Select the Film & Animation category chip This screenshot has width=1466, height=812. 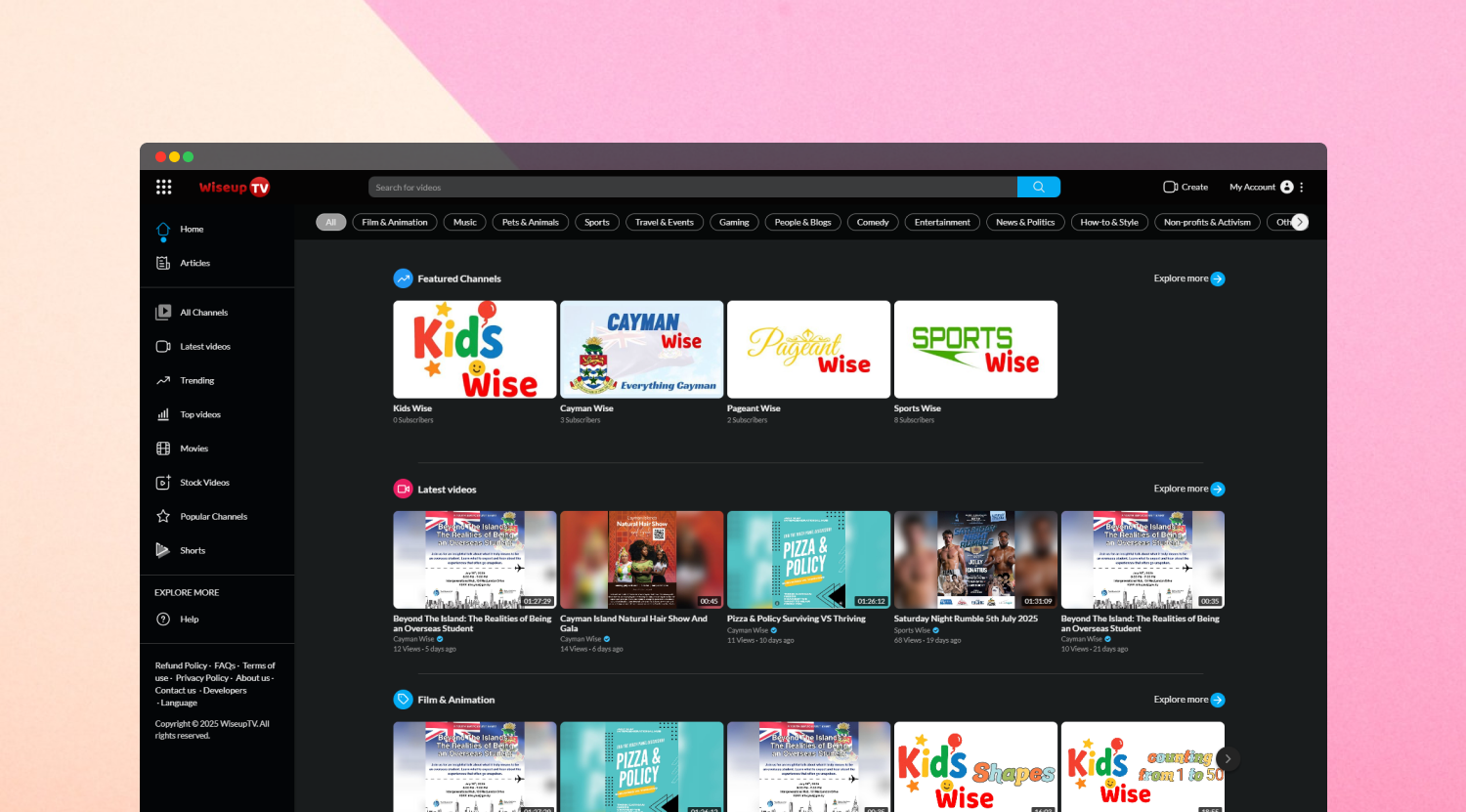395,223
